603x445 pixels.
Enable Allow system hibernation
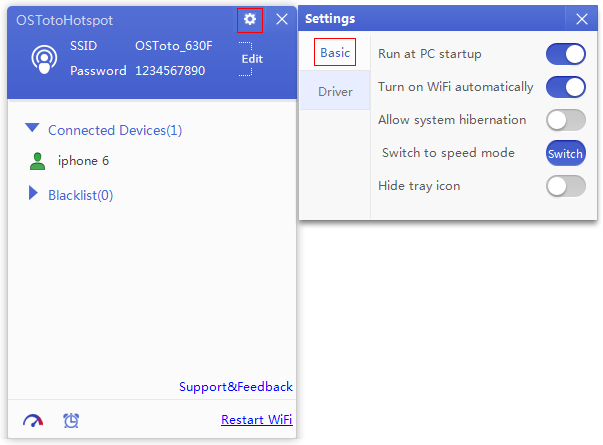[566, 120]
